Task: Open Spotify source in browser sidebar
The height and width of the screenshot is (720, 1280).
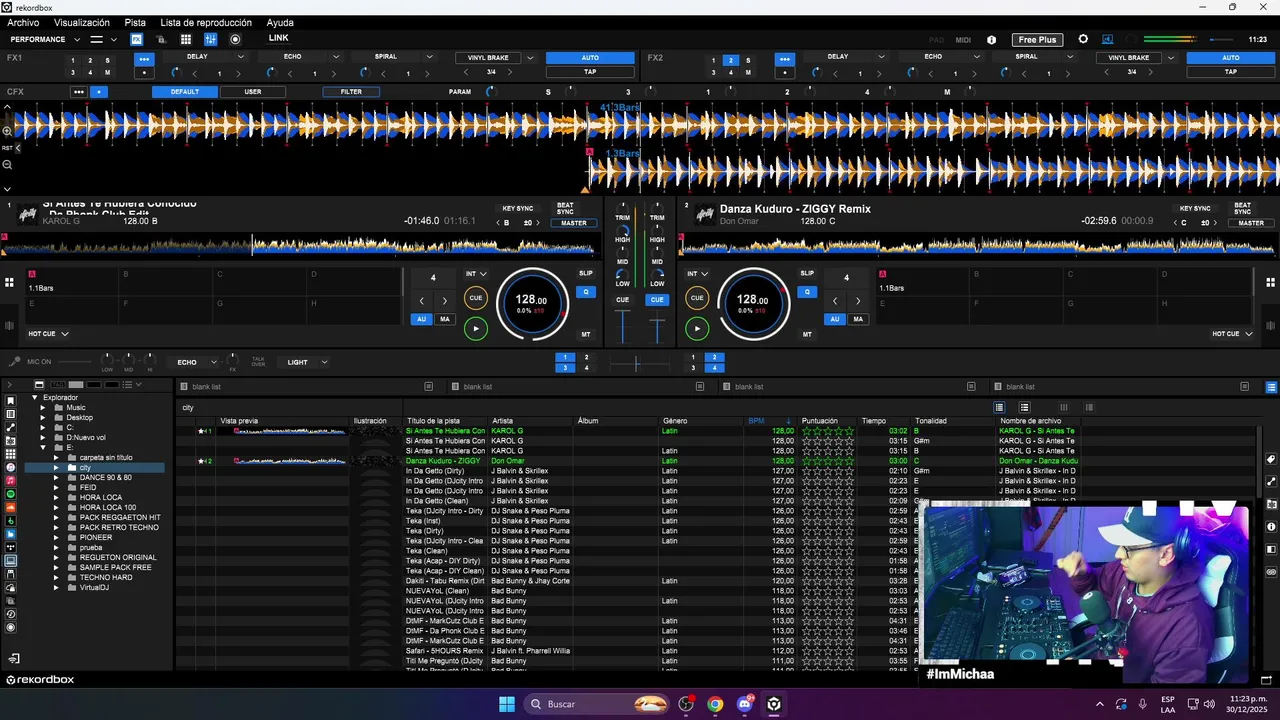Action: [x=11, y=494]
